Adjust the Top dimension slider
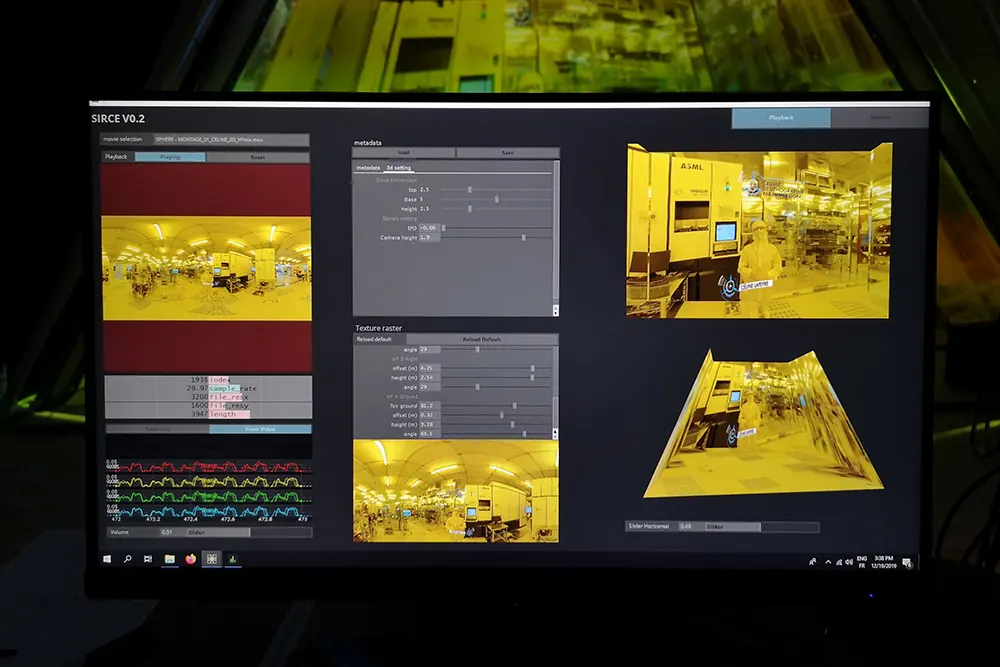The image size is (1000, 667). pos(496,189)
